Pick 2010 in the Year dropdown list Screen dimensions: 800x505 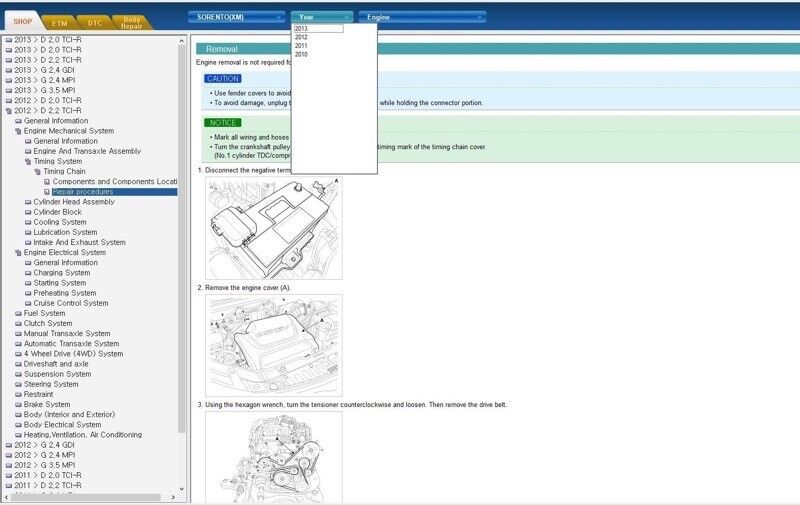[x=302, y=55]
